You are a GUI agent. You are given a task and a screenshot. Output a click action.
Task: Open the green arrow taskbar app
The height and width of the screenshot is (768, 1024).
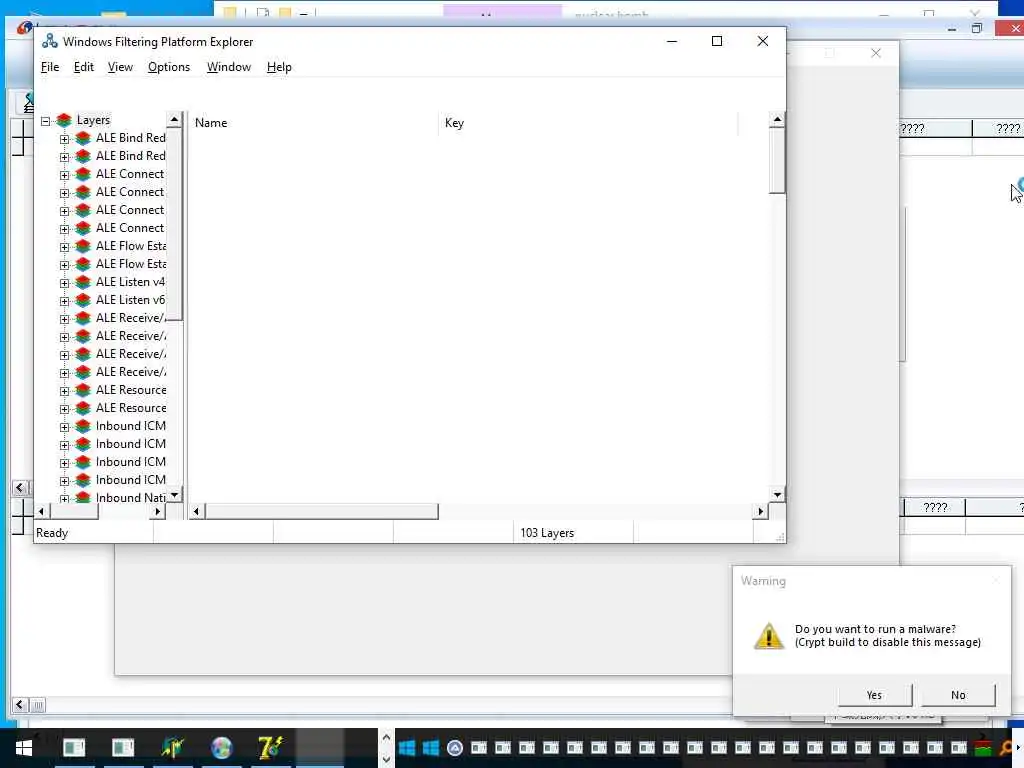(172, 748)
